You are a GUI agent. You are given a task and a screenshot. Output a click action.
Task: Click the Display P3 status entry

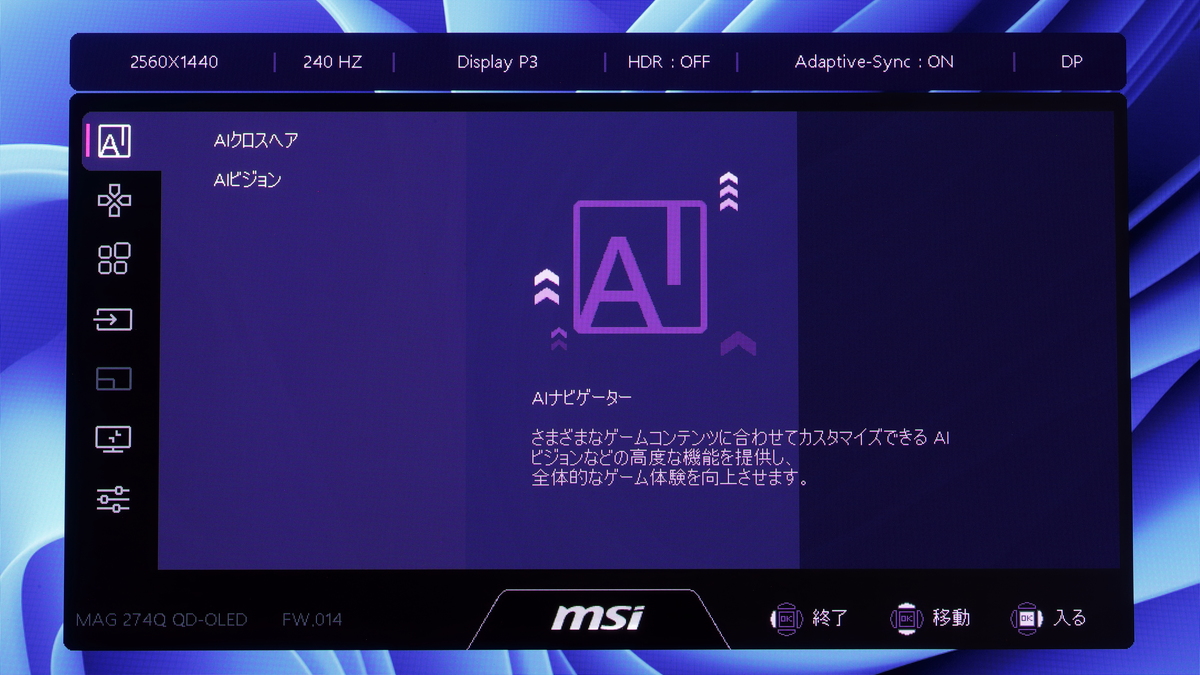[x=497, y=62]
